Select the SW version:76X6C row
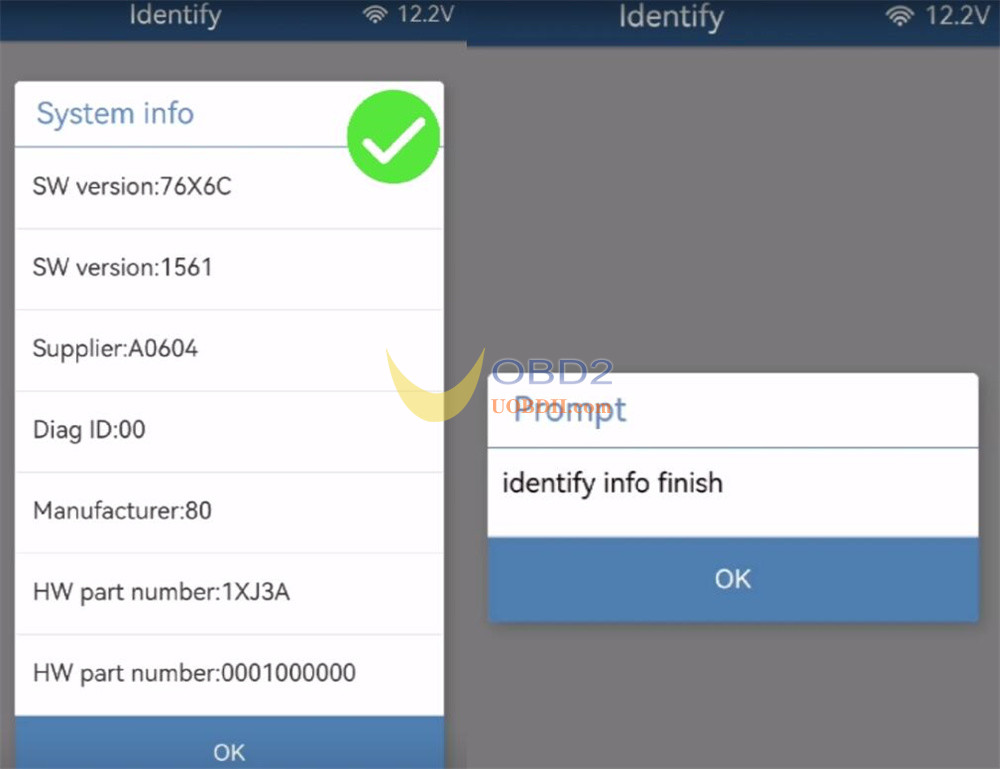The image size is (1000, 769). click(x=229, y=187)
